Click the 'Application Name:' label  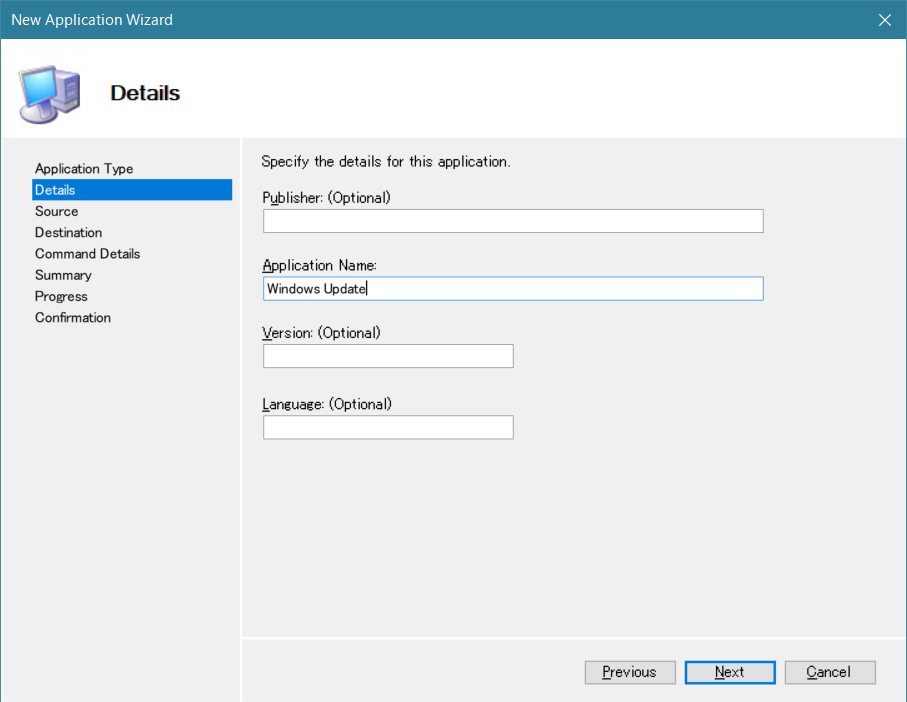tap(319, 265)
